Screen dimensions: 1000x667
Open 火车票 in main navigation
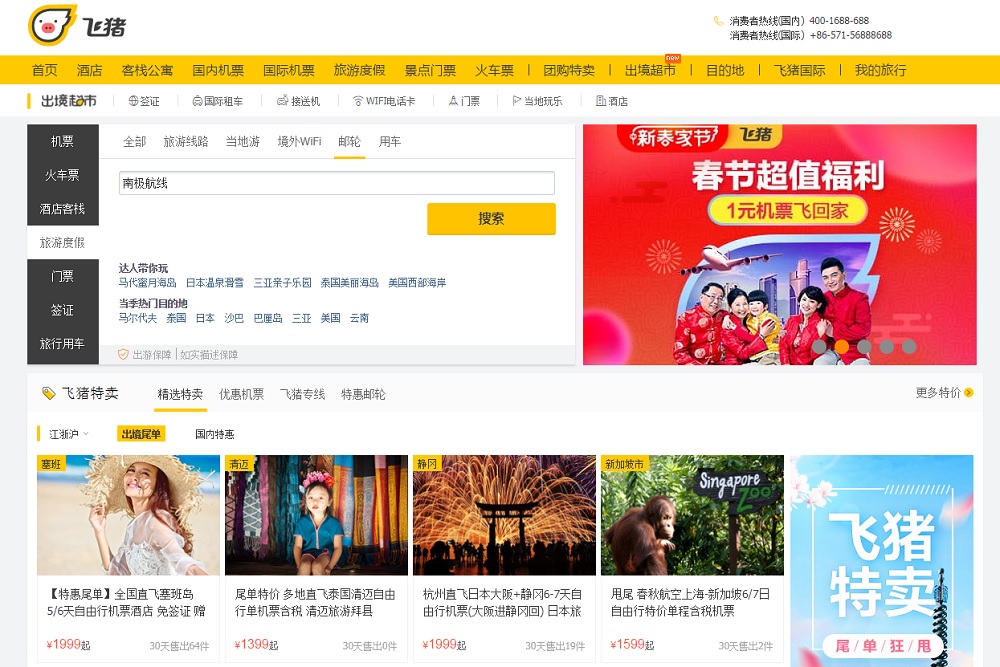pyautogui.click(x=494, y=70)
